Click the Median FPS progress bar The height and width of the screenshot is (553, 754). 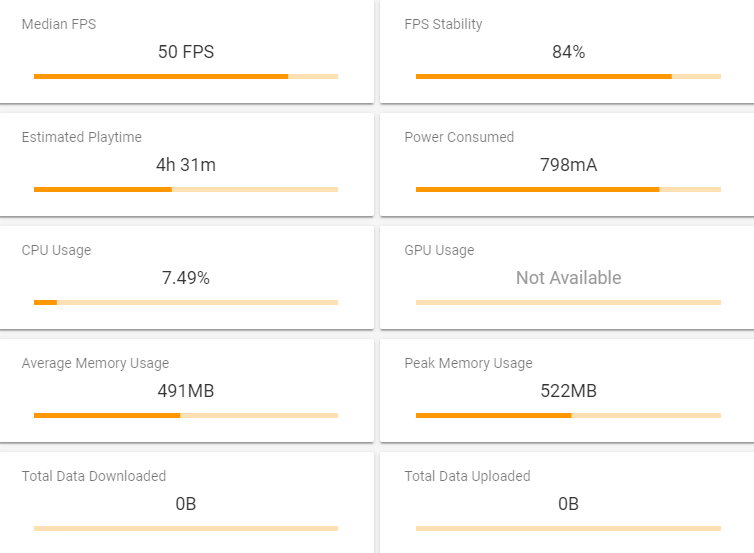tap(186, 76)
